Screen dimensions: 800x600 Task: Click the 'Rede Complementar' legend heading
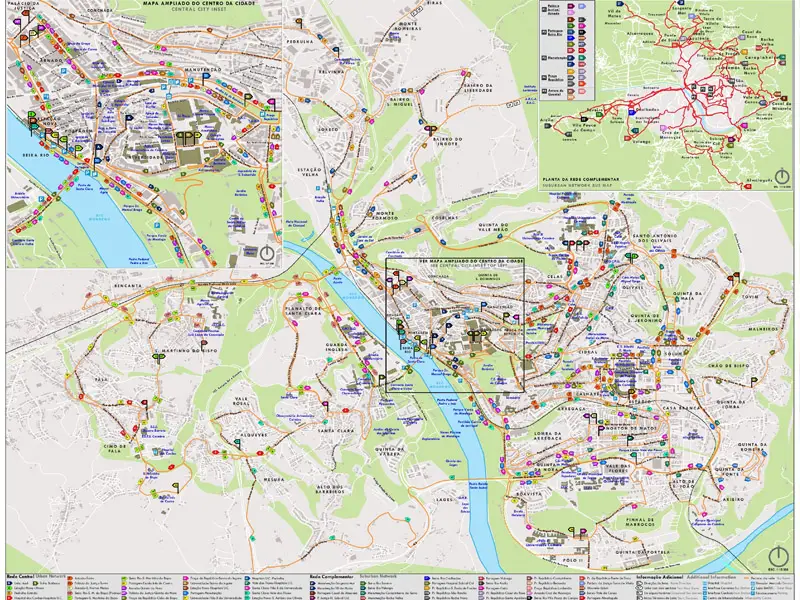point(333,577)
